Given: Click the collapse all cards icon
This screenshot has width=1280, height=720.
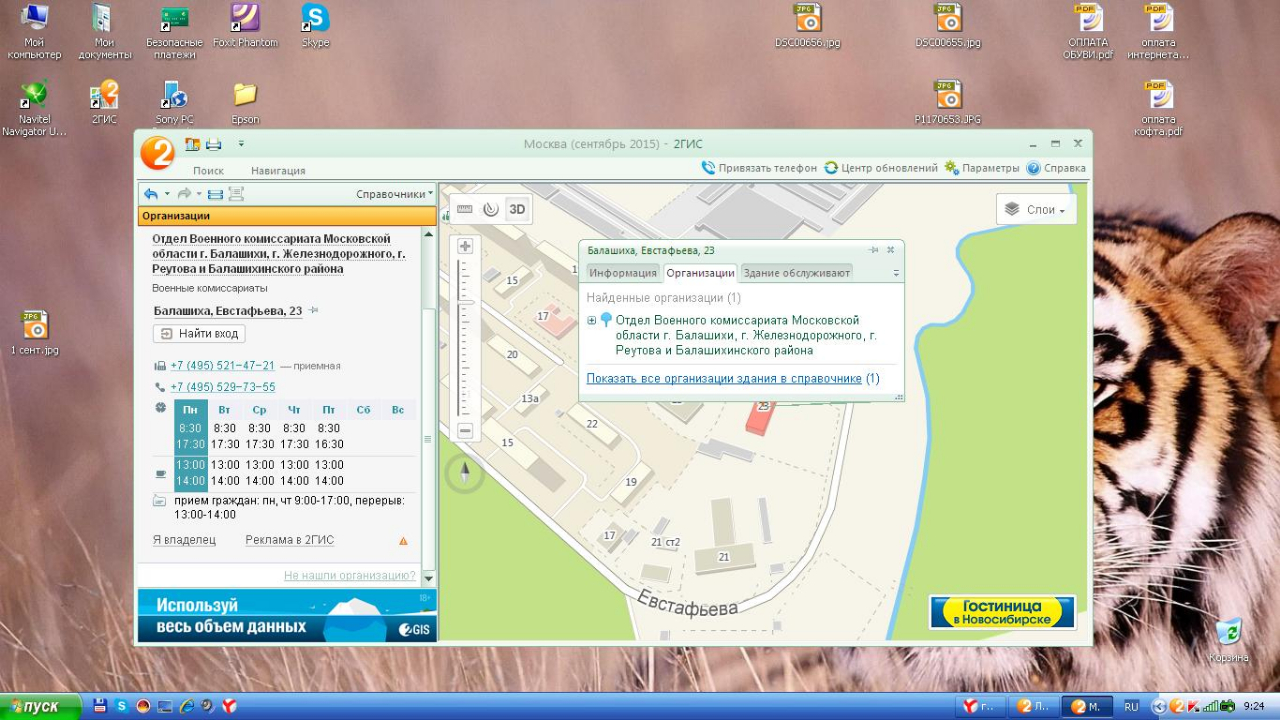Looking at the screenshot, I should (236, 194).
